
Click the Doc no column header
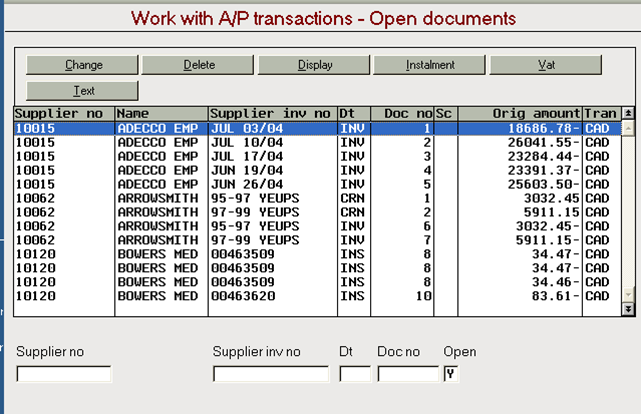pos(402,113)
